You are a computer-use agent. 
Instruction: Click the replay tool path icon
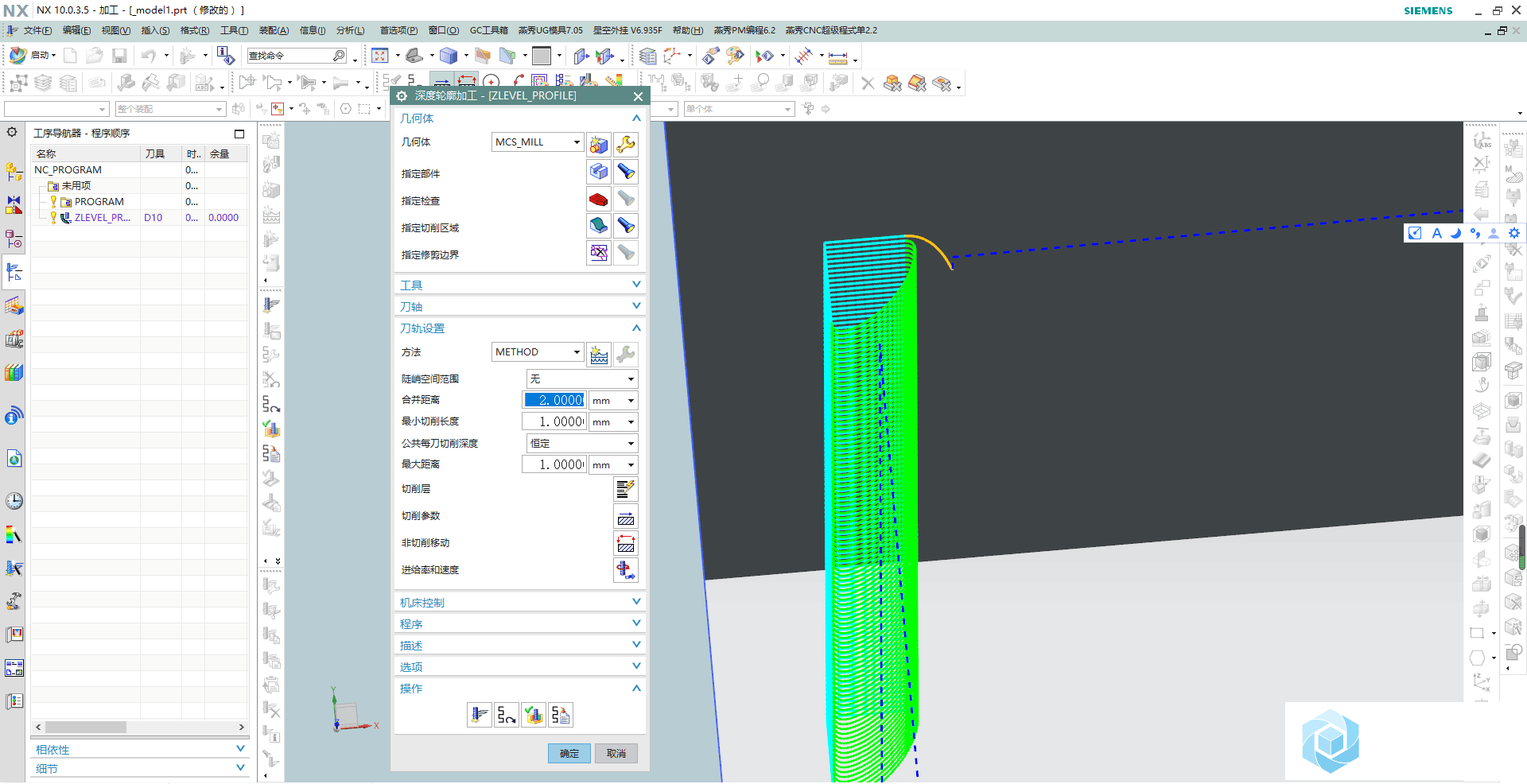tap(506, 716)
